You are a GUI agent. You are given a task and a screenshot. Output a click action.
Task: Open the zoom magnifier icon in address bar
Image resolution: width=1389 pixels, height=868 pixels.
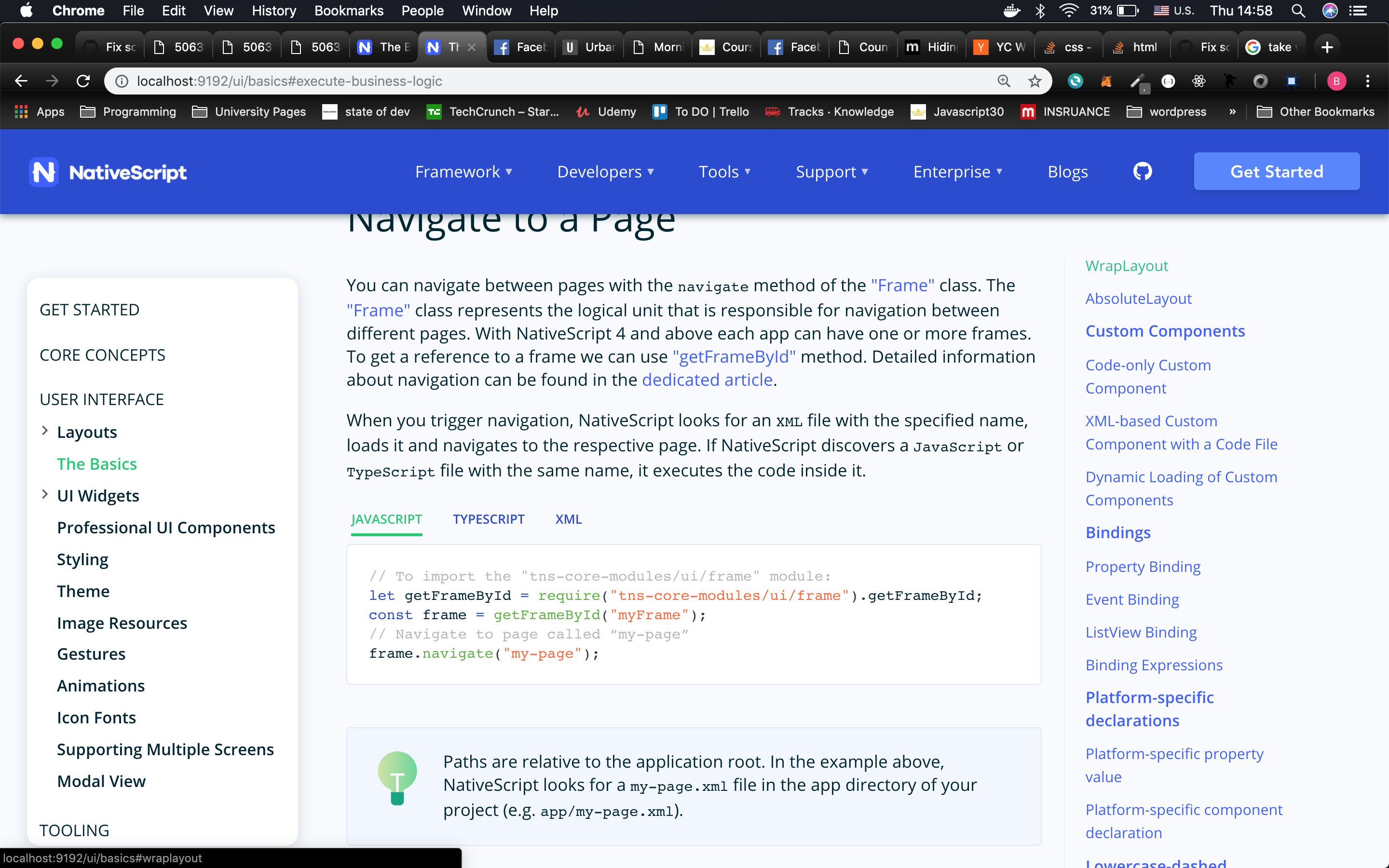pos(1003,81)
